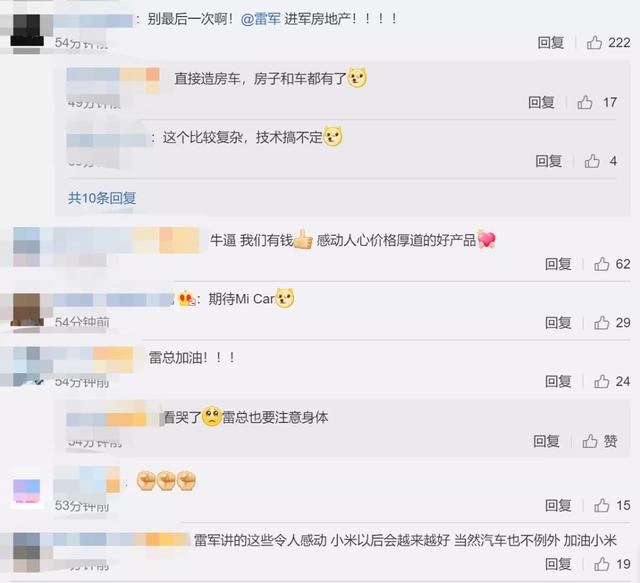The height and width of the screenshot is (583, 640).
Task: Reply to '直接造房车' comment
Action: coord(541,102)
